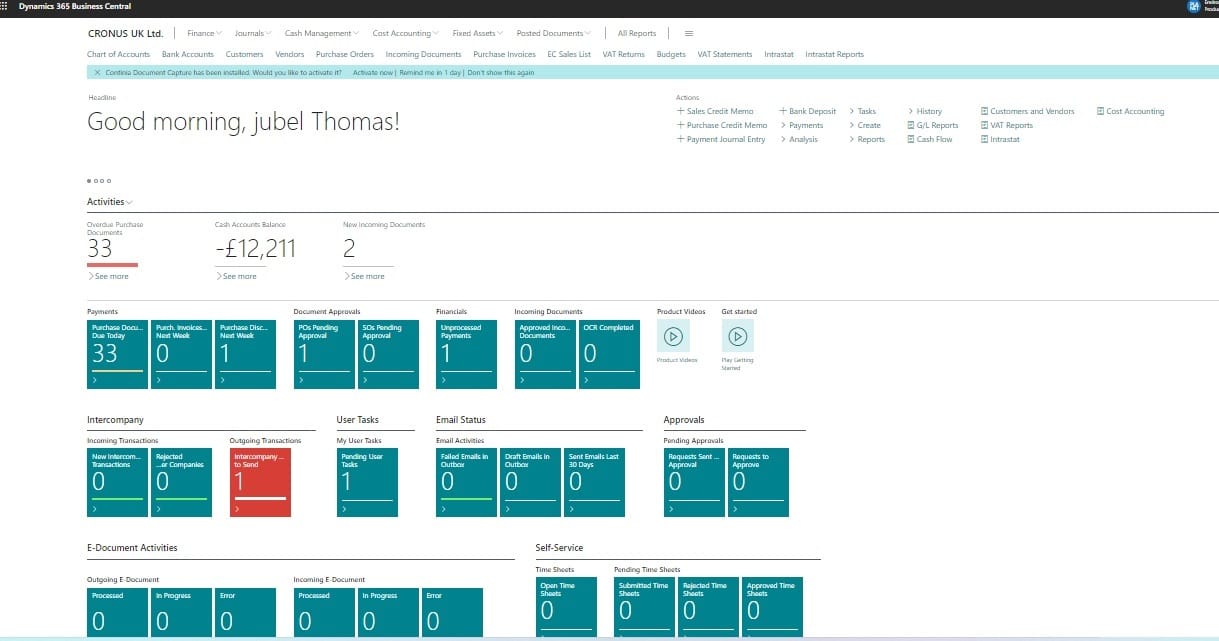
Task: Open OCR Completed tile
Action: [x=609, y=354]
